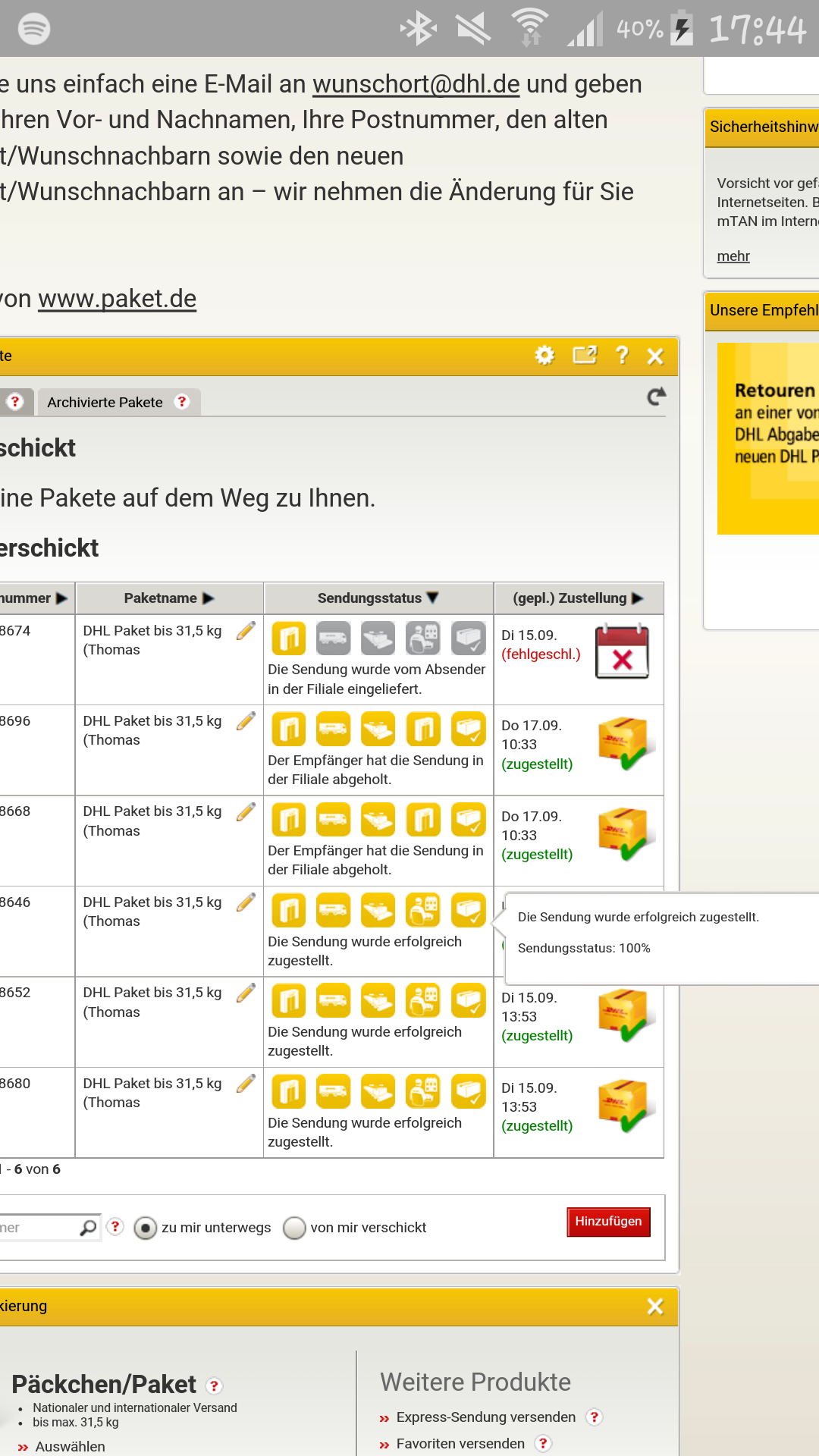Click help icon next to Favoriten versenden
Screen dimensions: 819x1456
(x=543, y=1443)
